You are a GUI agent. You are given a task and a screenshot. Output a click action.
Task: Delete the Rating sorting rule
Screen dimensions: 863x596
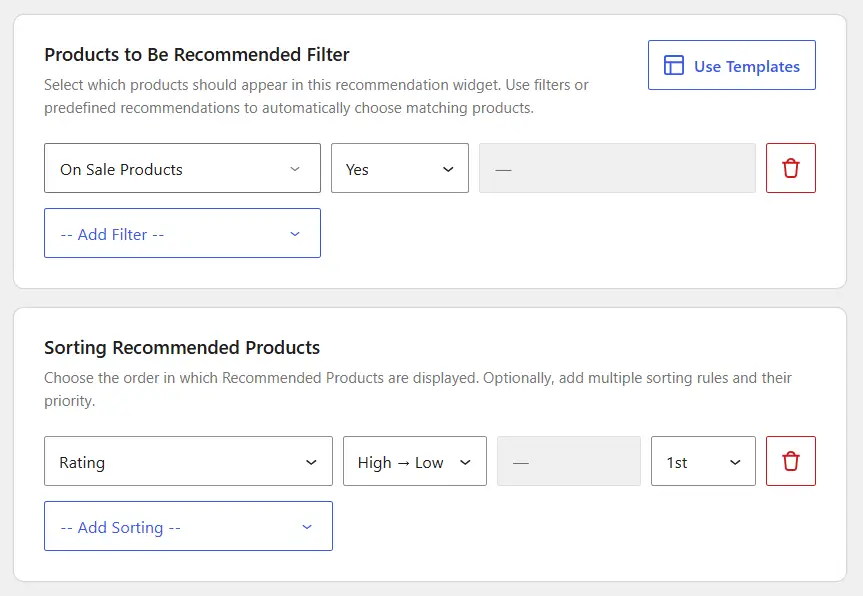[x=790, y=461]
